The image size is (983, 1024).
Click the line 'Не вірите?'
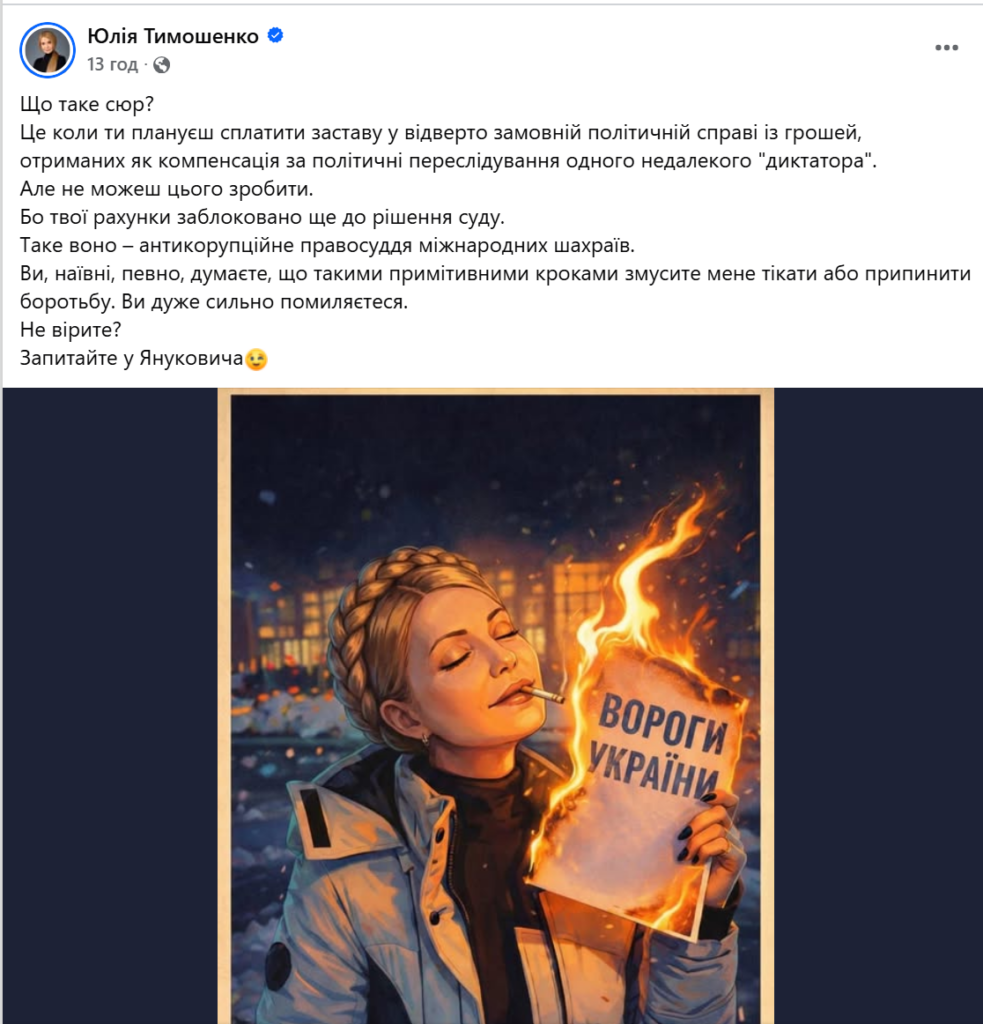click(71, 330)
